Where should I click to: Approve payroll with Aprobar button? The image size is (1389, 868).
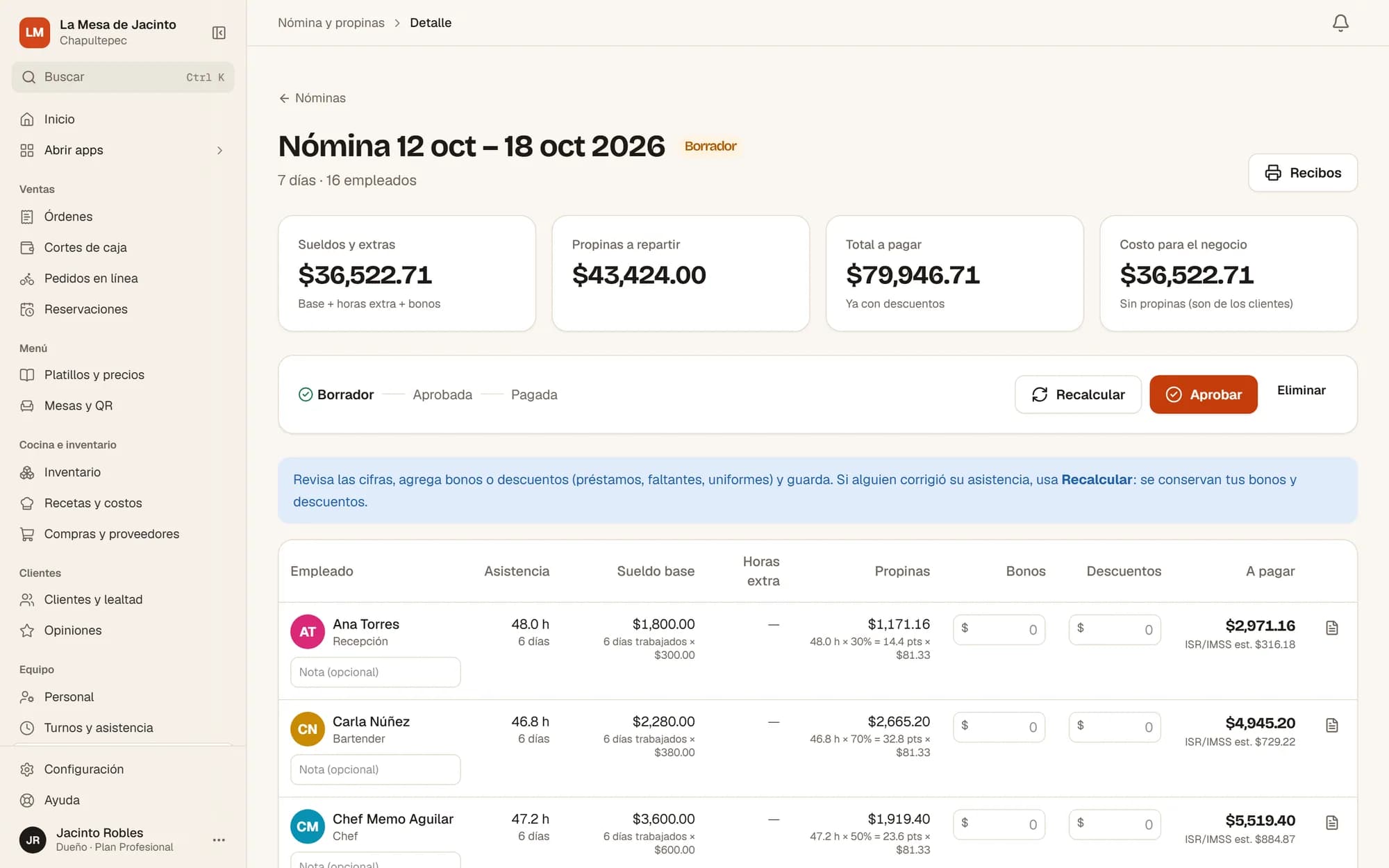coord(1204,394)
